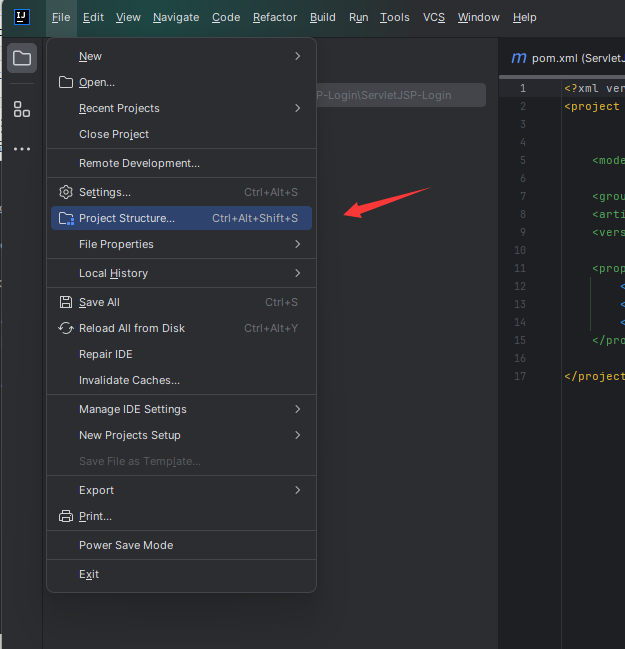Viewport: 625px width, 649px height.
Task: Open the Structure tool window icon
Action: (x=22, y=109)
